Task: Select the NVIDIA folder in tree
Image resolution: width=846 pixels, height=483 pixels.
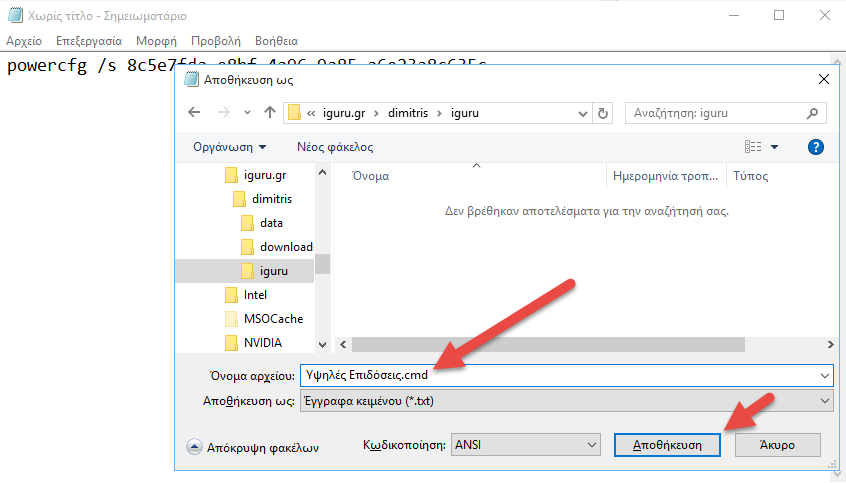Action: 262,343
